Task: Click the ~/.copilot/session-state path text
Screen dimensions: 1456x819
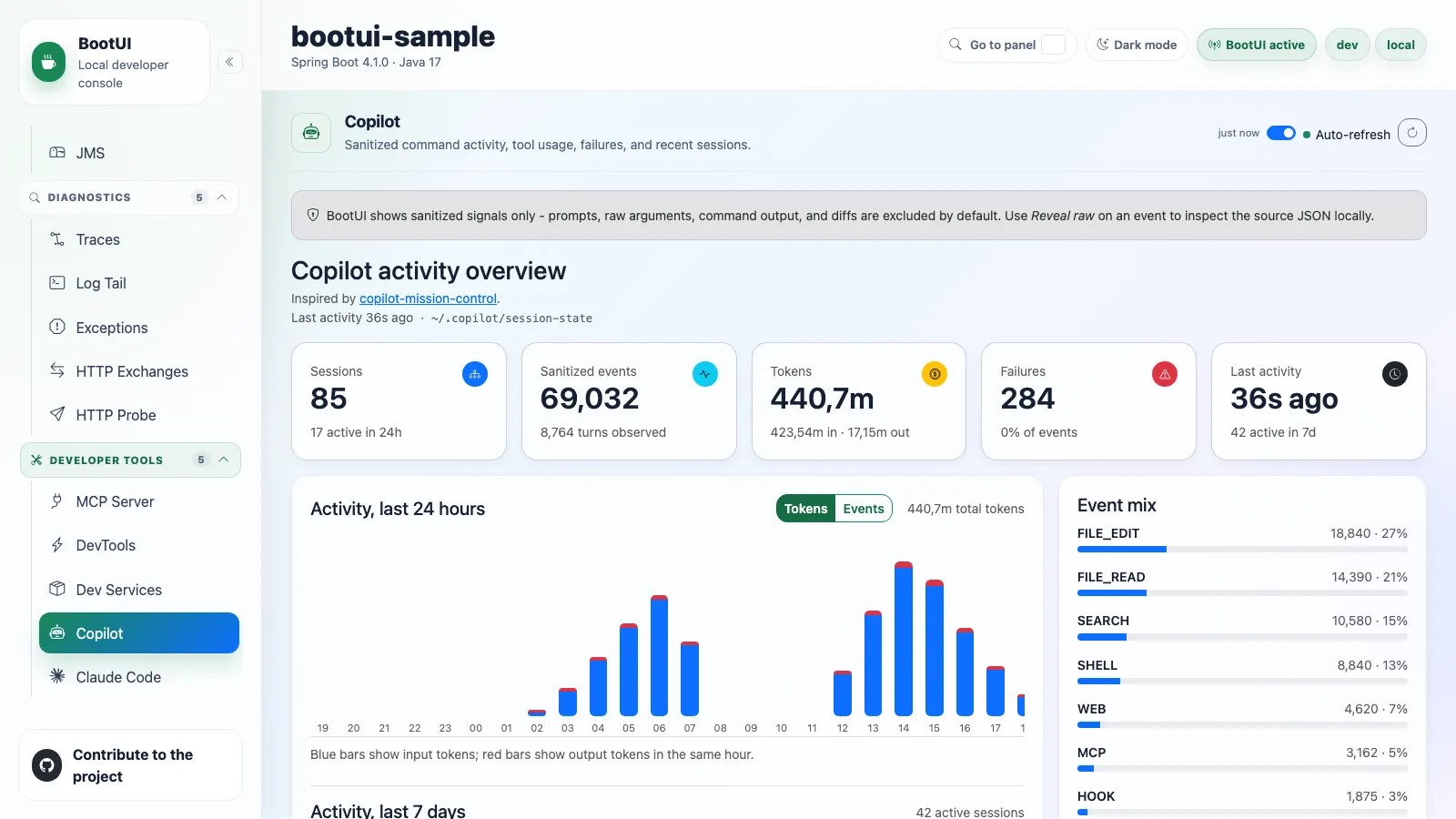Action: click(x=511, y=318)
